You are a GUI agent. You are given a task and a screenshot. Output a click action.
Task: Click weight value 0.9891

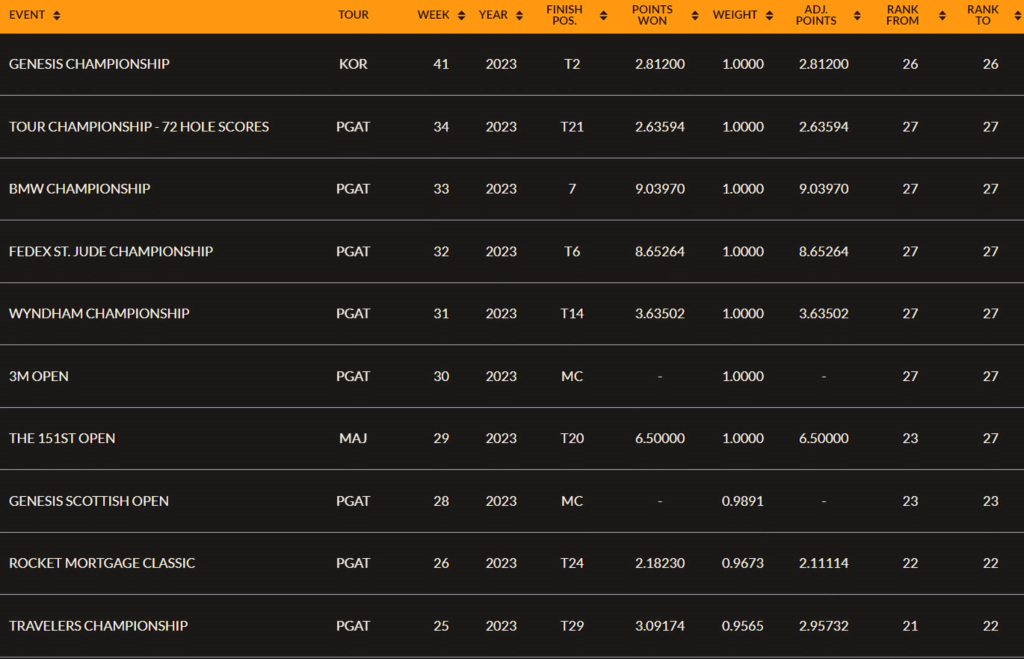click(x=743, y=501)
